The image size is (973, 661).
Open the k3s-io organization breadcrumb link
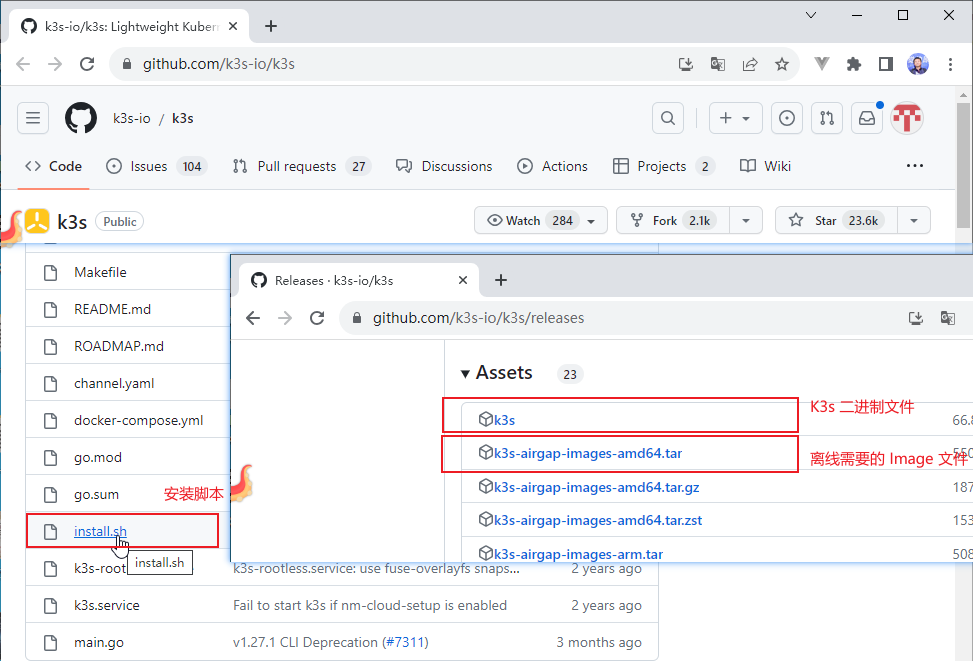pyautogui.click(x=132, y=118)
